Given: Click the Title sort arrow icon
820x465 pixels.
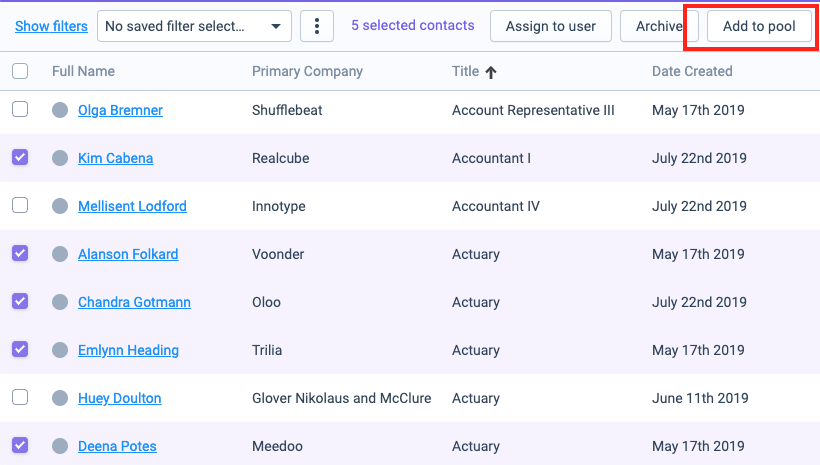Looking at the screenshot, I should pyautogui.click(x=491, y=72).
